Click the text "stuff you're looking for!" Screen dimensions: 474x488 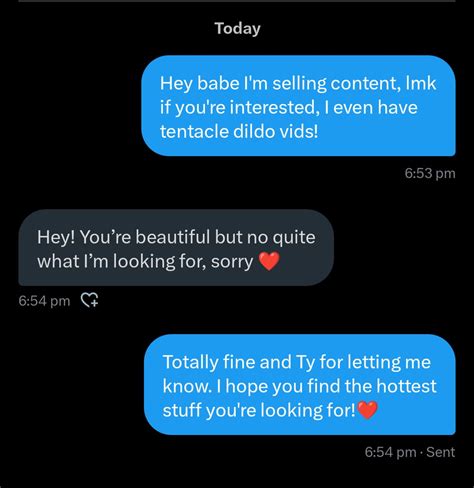tap(259, 410)
